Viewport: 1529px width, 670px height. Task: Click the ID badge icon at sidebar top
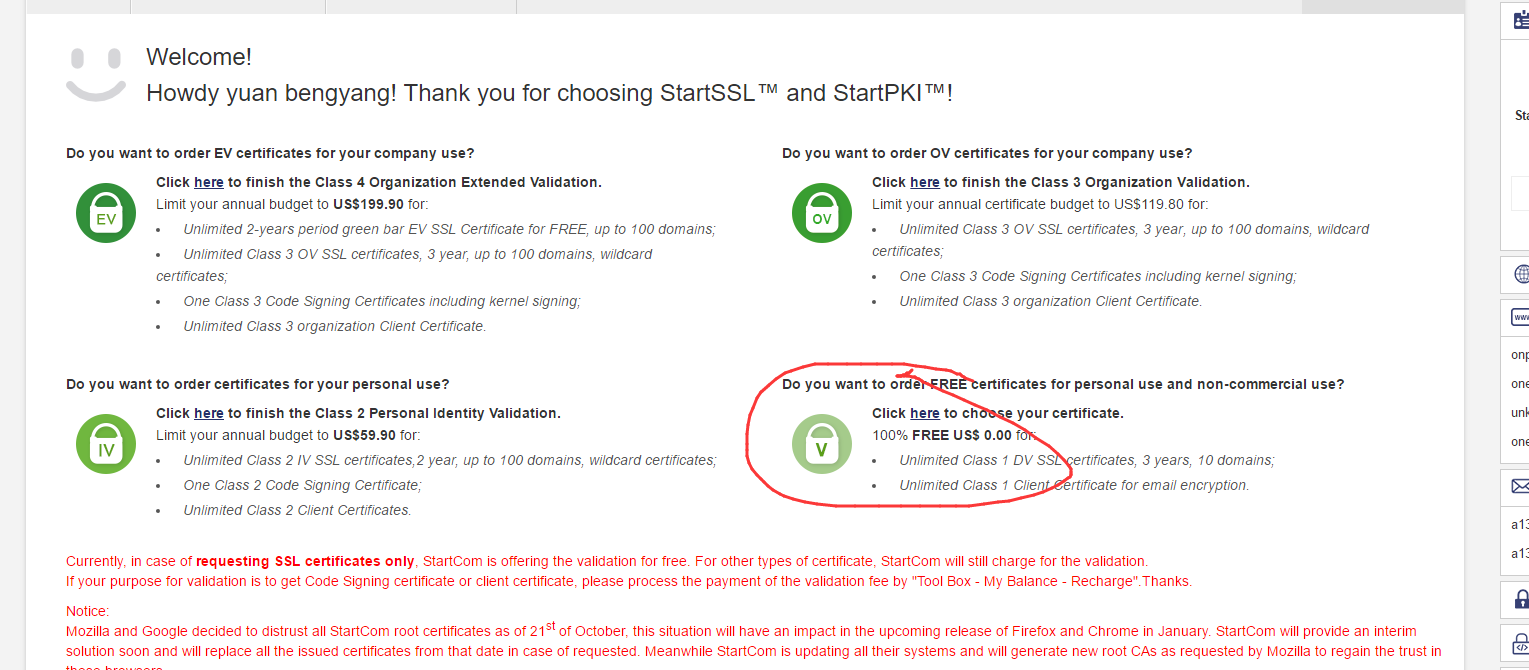tap(1521, 20)
